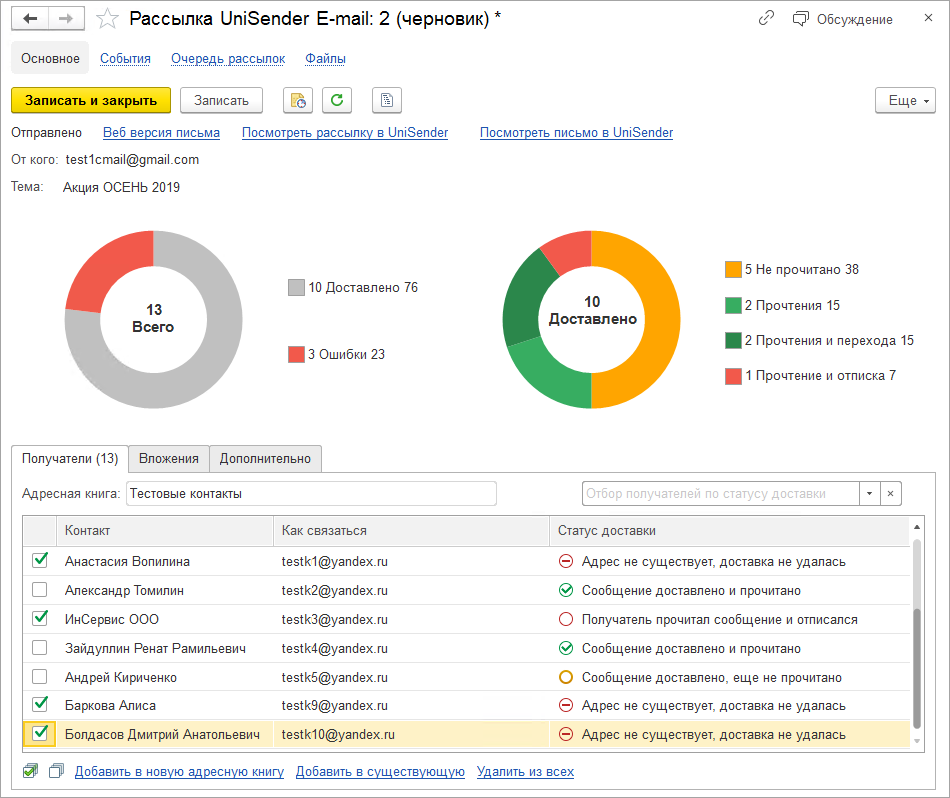Click Добавить в новую адресную книгу link
The image size is (950, 798).
click(179, 772)
